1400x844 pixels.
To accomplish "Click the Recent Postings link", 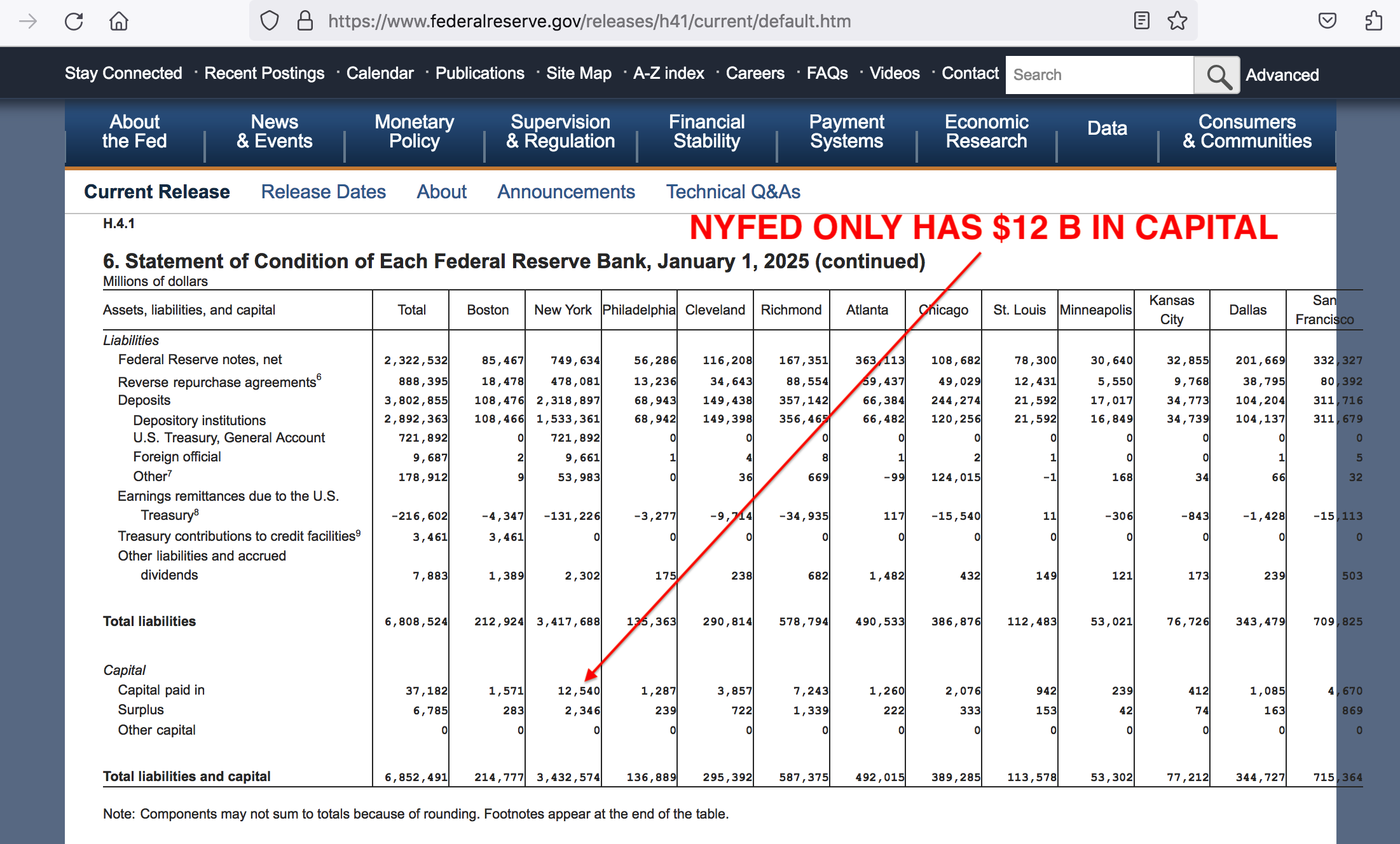I will click(264, 73).
